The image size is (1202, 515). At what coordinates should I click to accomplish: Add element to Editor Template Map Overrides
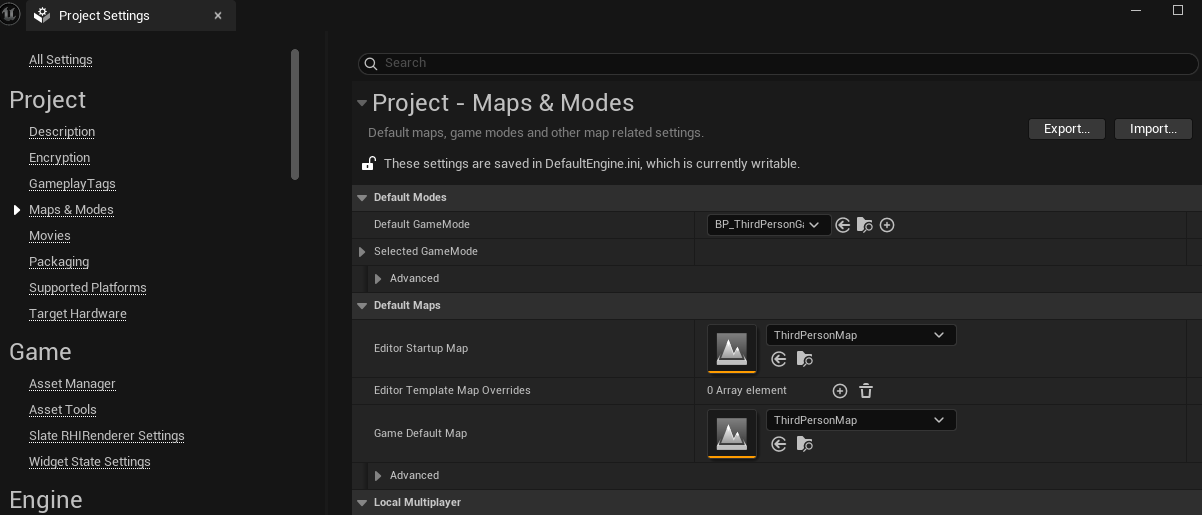click(840, 391)
